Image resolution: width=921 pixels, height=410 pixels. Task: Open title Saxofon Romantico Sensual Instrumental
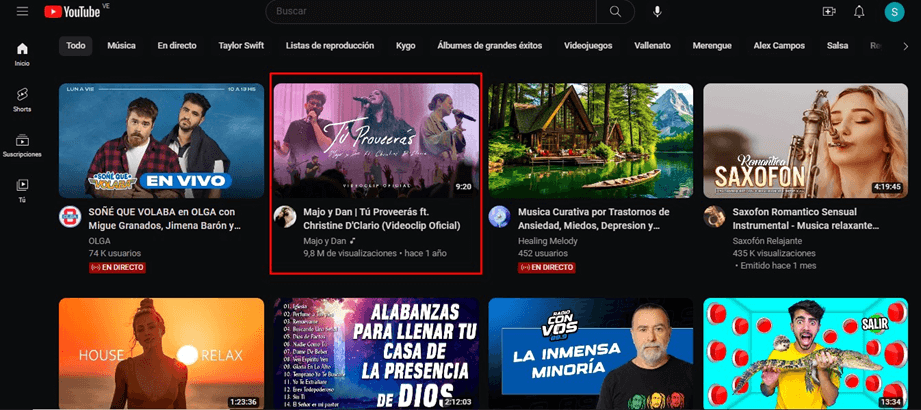806,219
